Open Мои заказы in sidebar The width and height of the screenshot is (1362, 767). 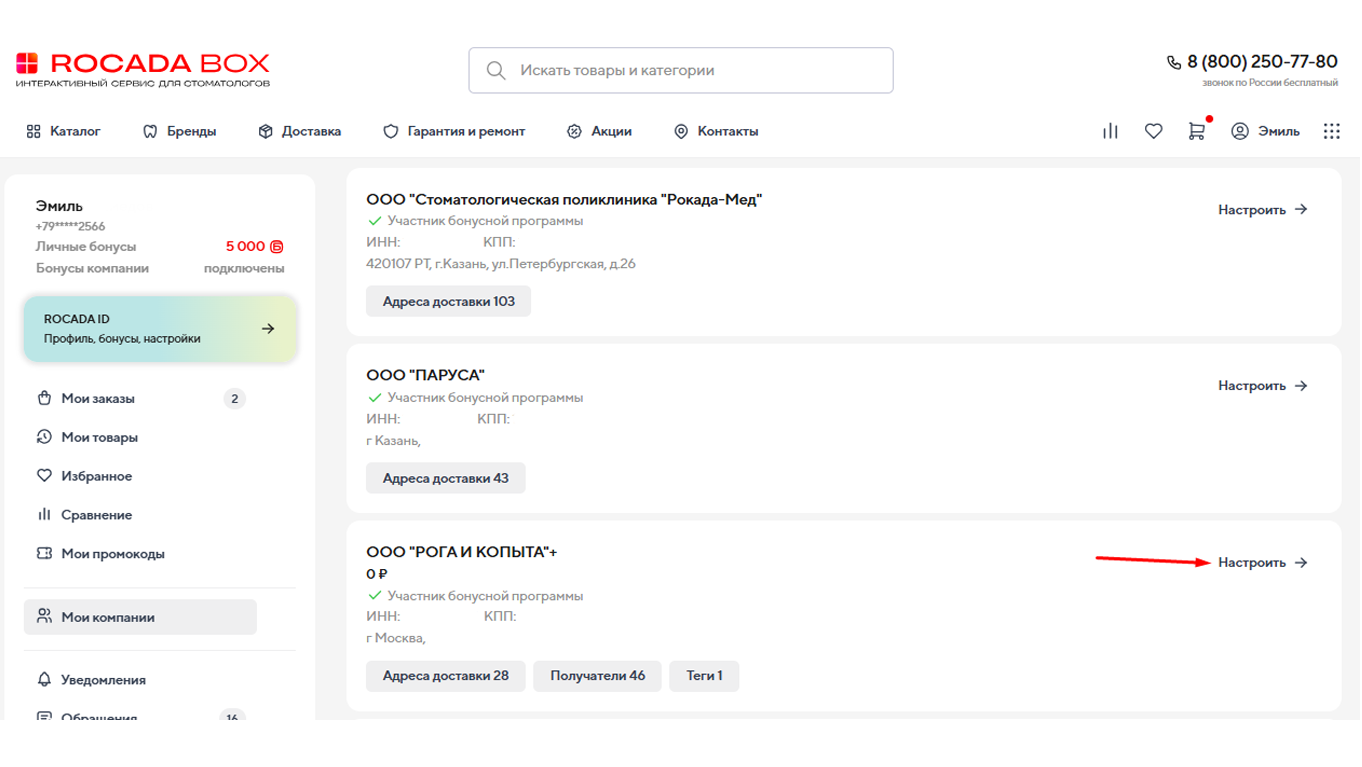[98, 398]
